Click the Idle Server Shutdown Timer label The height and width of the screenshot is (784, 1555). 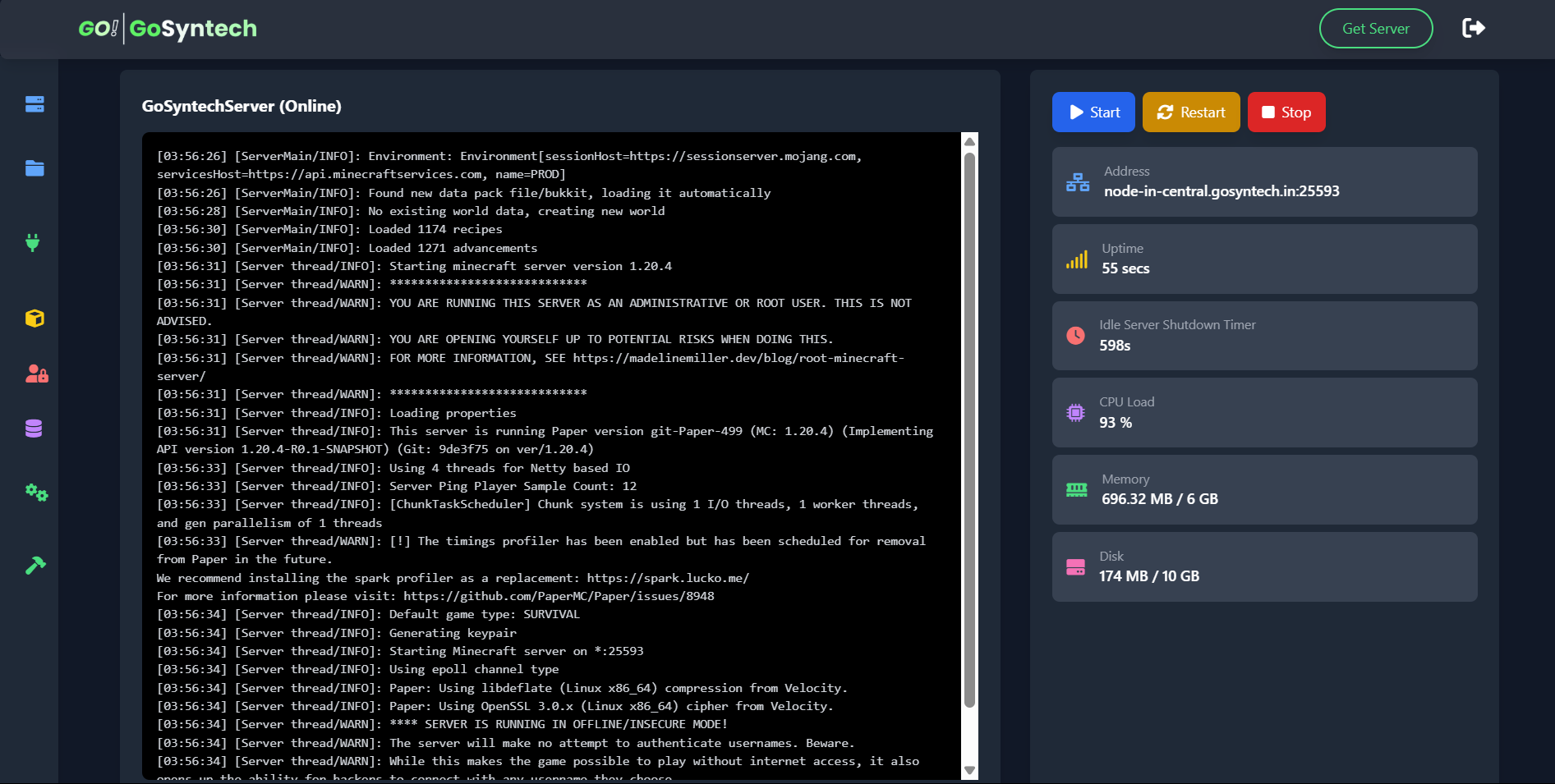1177,325
